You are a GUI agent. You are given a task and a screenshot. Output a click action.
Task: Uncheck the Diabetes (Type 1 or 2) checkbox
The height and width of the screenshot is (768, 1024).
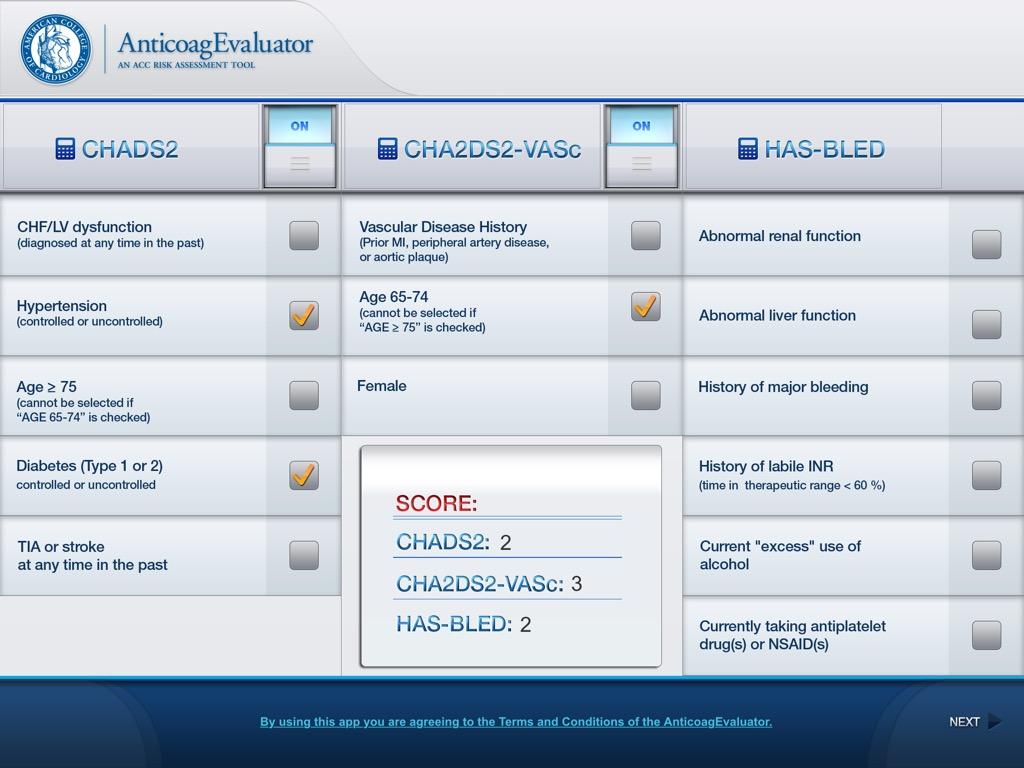pyautogui.click(x=304, y=475)
